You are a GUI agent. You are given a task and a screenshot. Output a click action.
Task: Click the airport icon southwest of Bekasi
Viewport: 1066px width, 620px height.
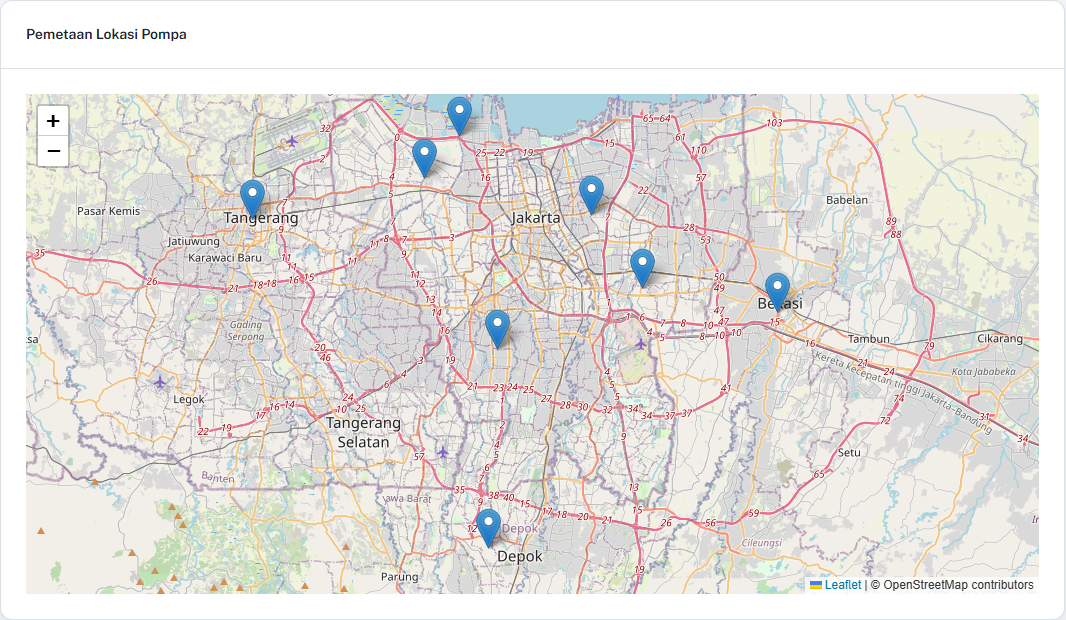(641, 343)
